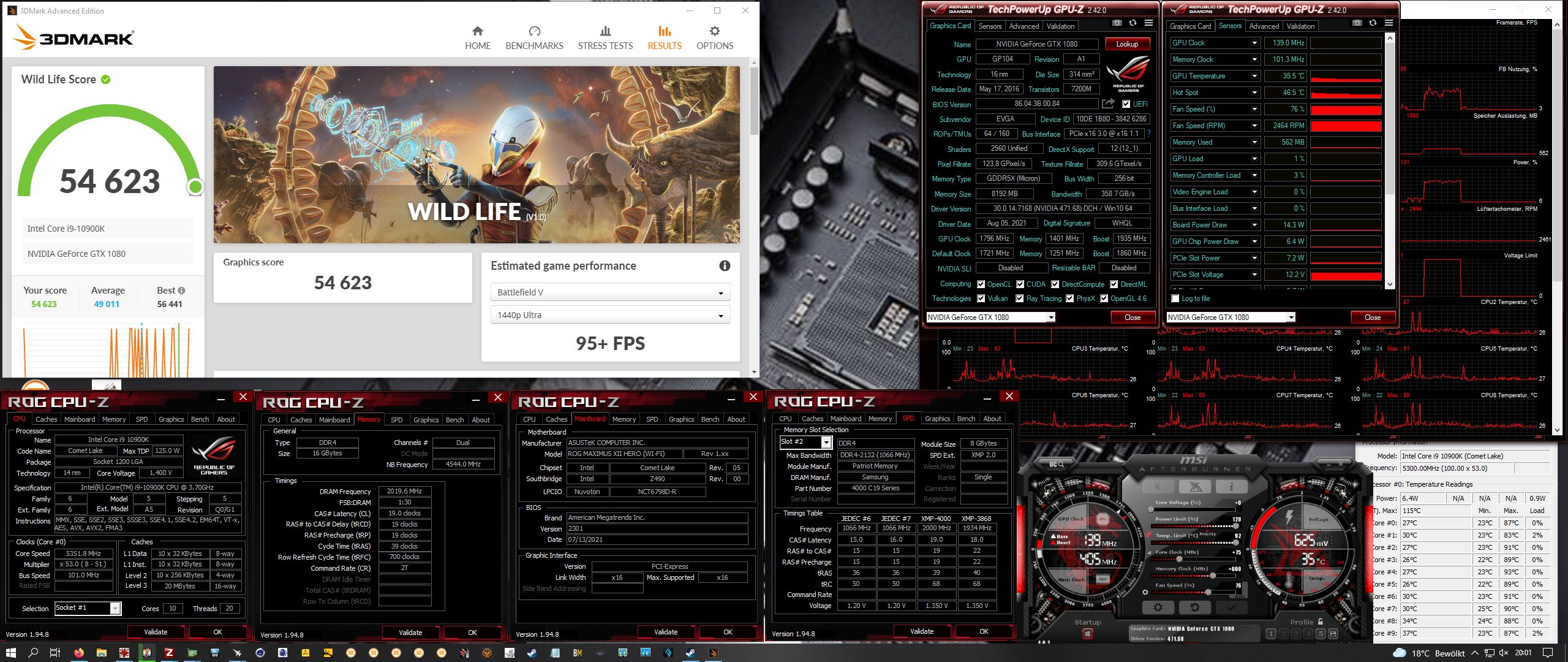The height and width of the screenshot is (662, 1568).
Task: Click refresh icon in left GPU-Z window
Action: [1133, 23]
